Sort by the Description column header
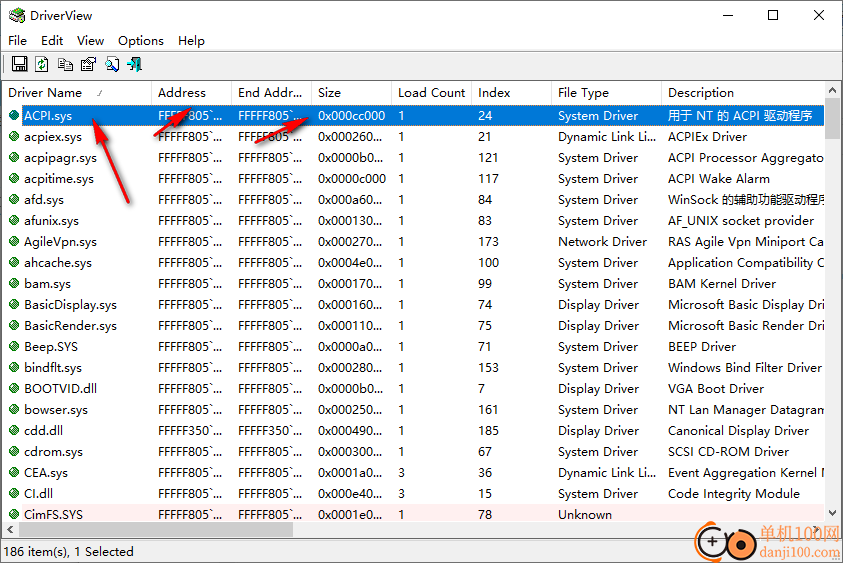This screenshot has height=563, width=843. click(742, 92)
